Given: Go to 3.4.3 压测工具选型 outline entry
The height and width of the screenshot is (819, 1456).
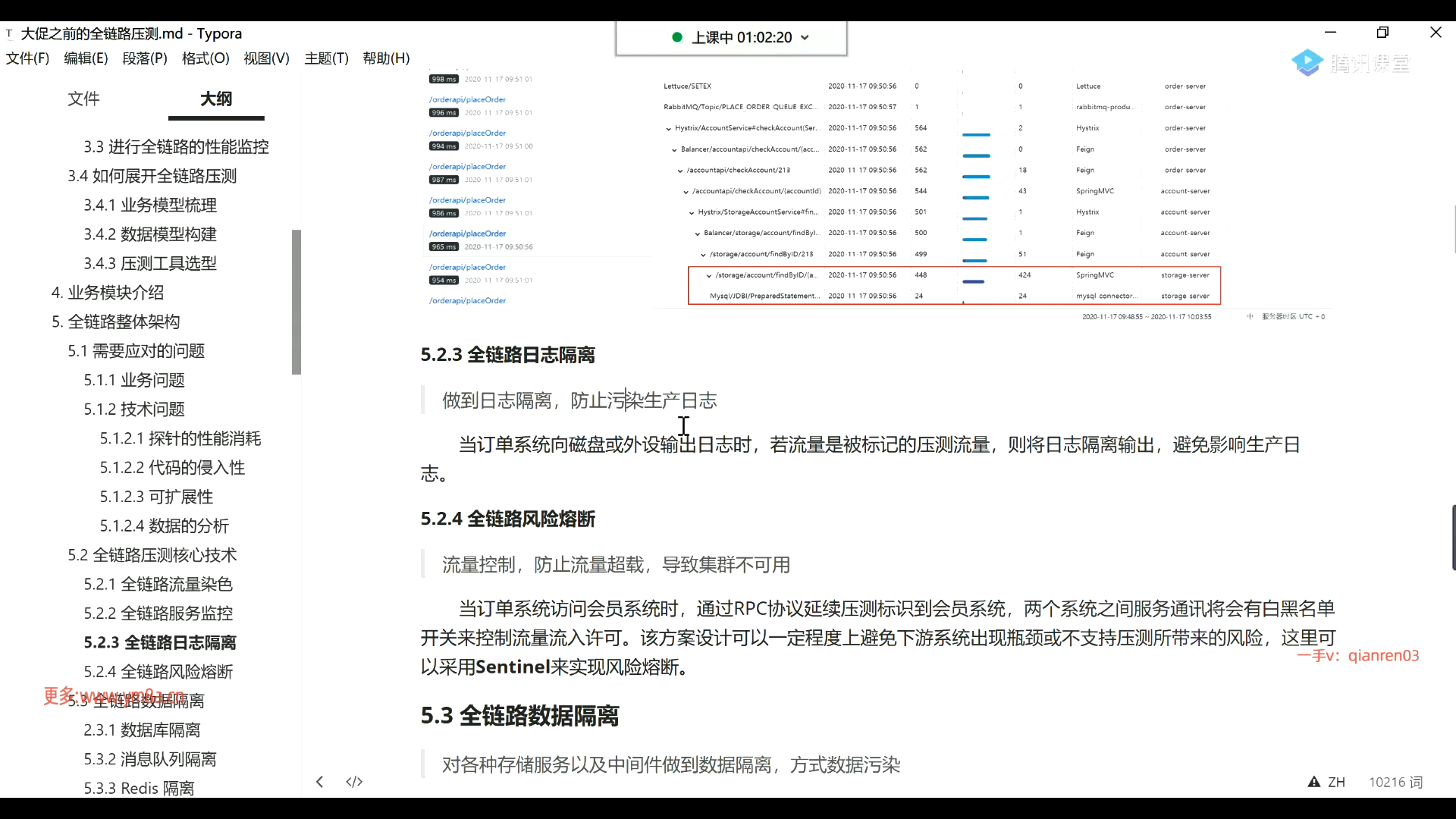Looking at the screenshot, I should pos(150,263).
